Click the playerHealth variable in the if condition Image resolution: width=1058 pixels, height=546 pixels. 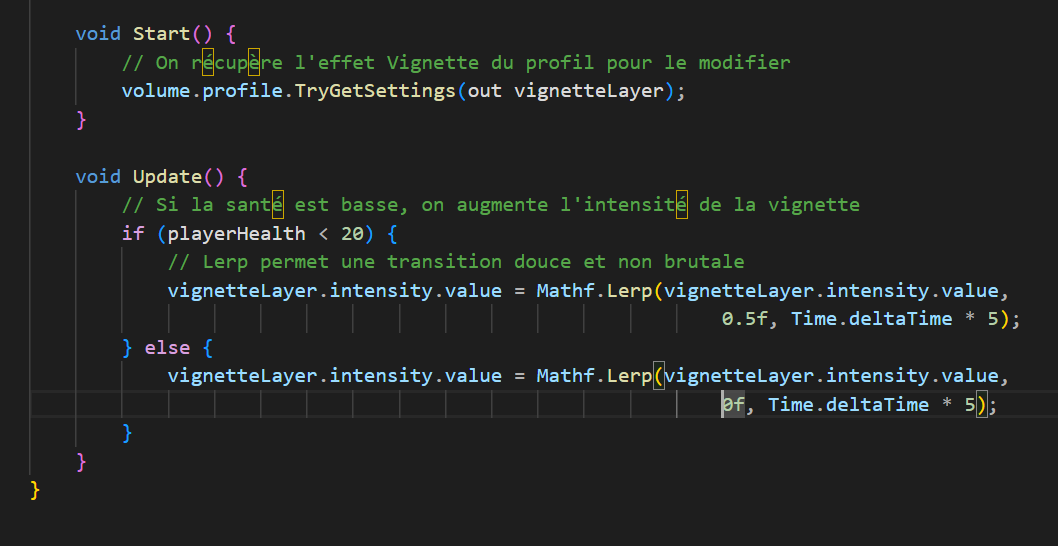pos(248,234)
